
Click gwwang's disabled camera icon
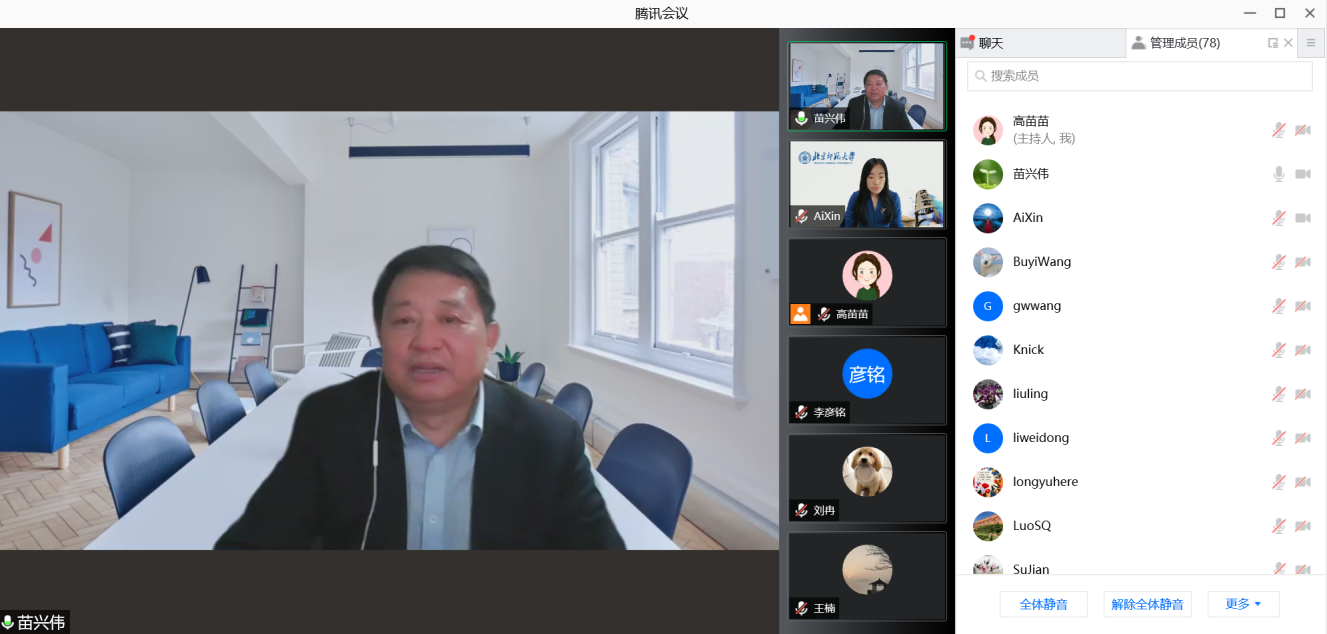1303,306
